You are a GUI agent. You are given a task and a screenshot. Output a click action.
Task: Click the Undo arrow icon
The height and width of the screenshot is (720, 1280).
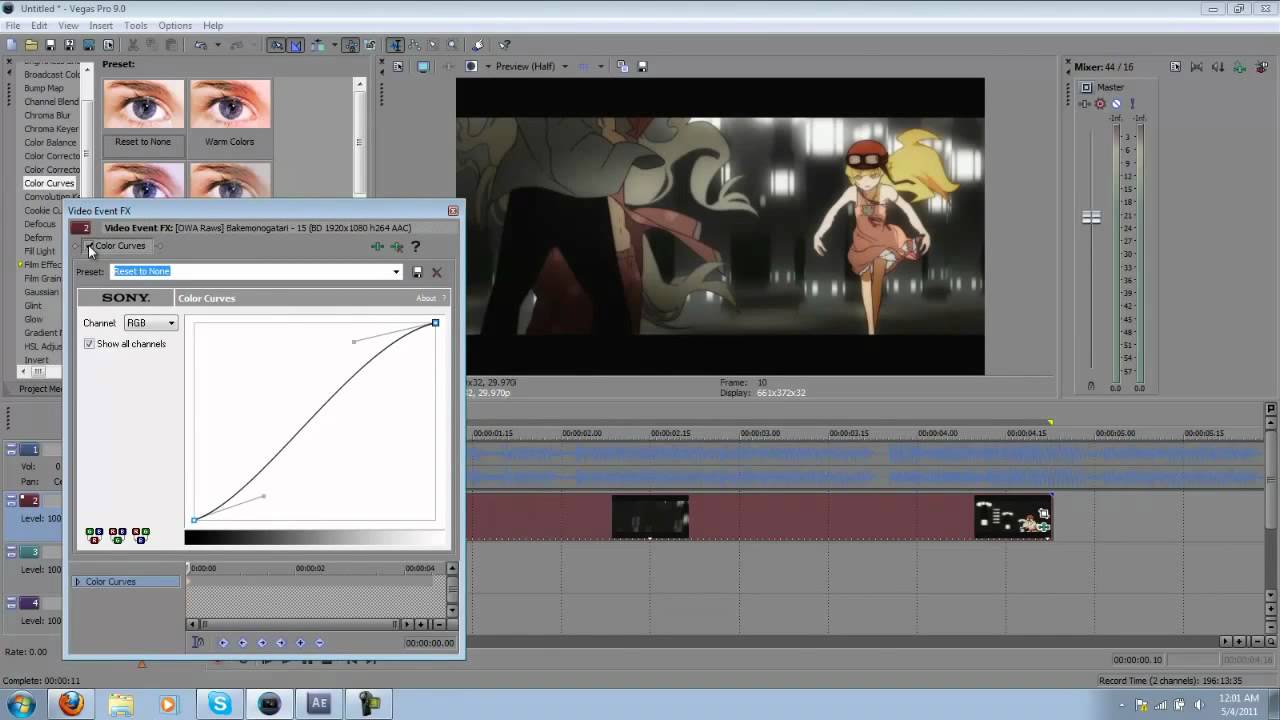(x=200, y=45)
